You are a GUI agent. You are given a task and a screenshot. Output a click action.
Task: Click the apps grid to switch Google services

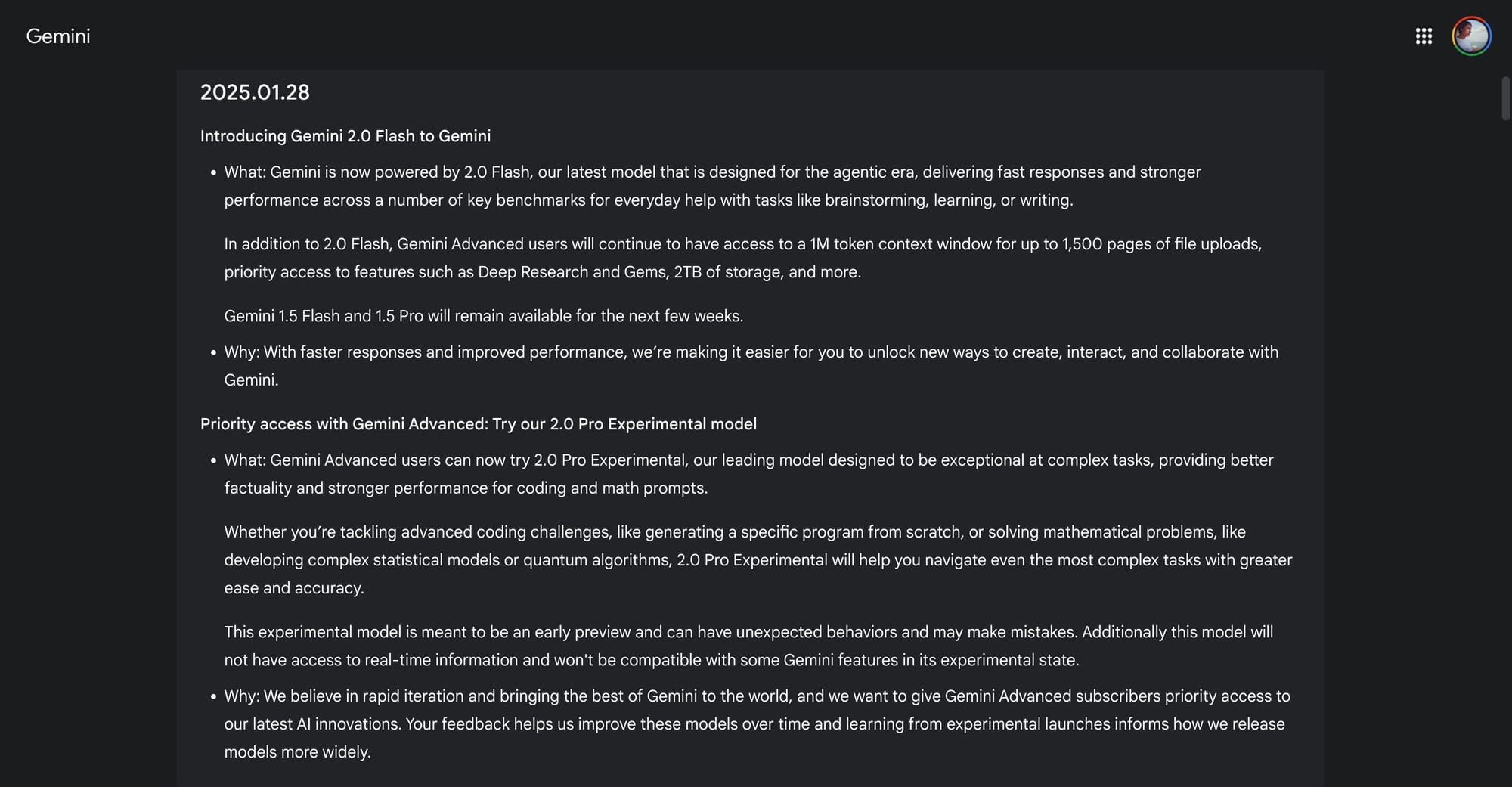coord(1424,36)
